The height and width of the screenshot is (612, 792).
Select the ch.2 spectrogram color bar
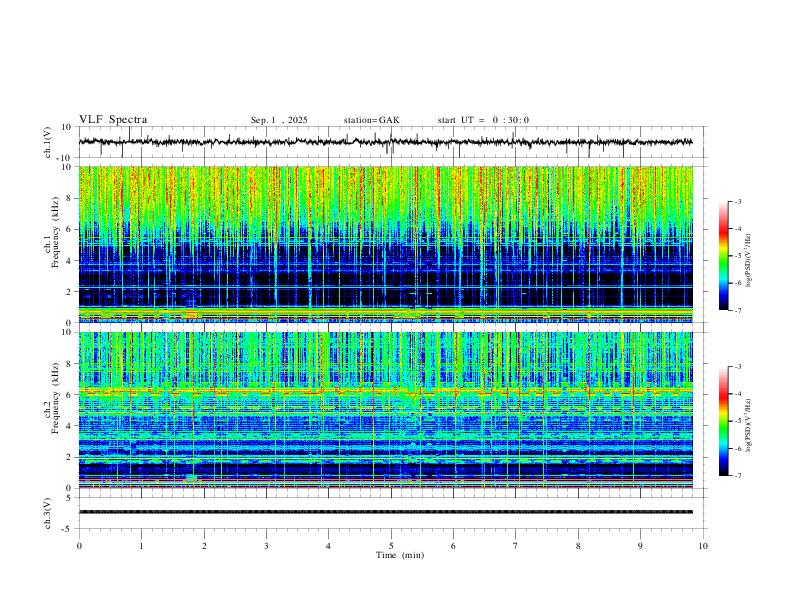(723, 421)
